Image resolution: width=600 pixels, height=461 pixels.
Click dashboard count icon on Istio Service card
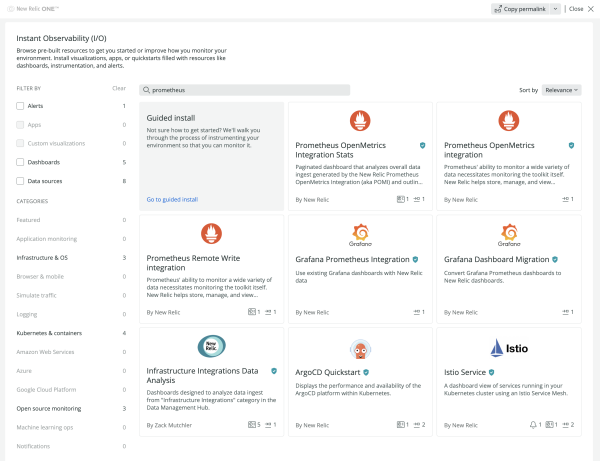pyautogui.click(x=549, y=425)
